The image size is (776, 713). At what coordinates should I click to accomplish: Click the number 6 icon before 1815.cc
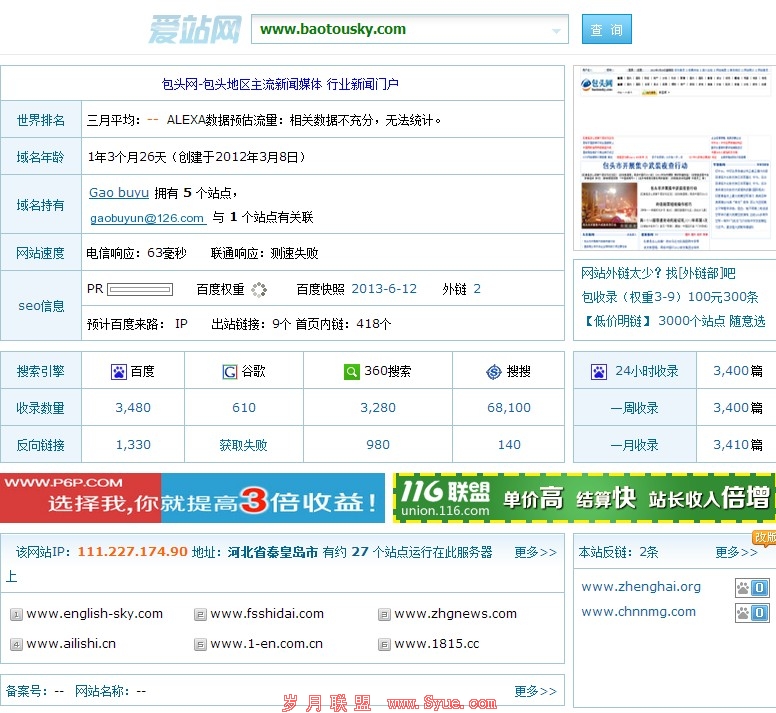pyautogui.click(x=384, y=645)
